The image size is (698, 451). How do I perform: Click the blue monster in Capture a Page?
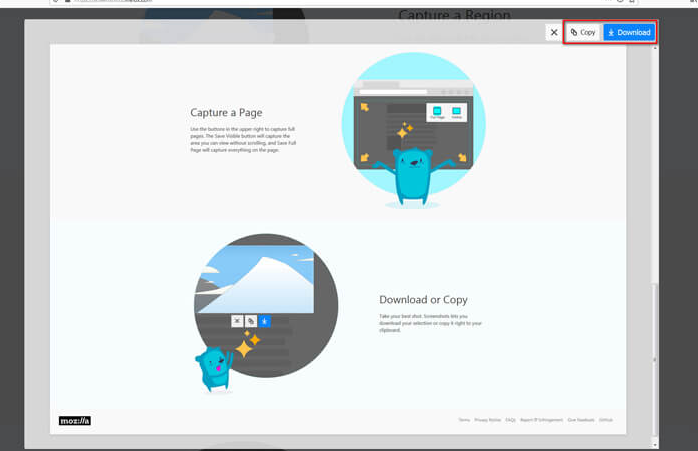pyautogui.click(x=411, y=173)
